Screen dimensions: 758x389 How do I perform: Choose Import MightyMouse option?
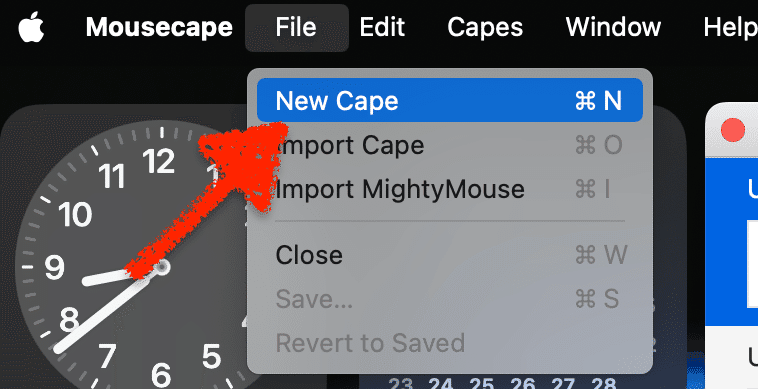[x=450, y=189]
